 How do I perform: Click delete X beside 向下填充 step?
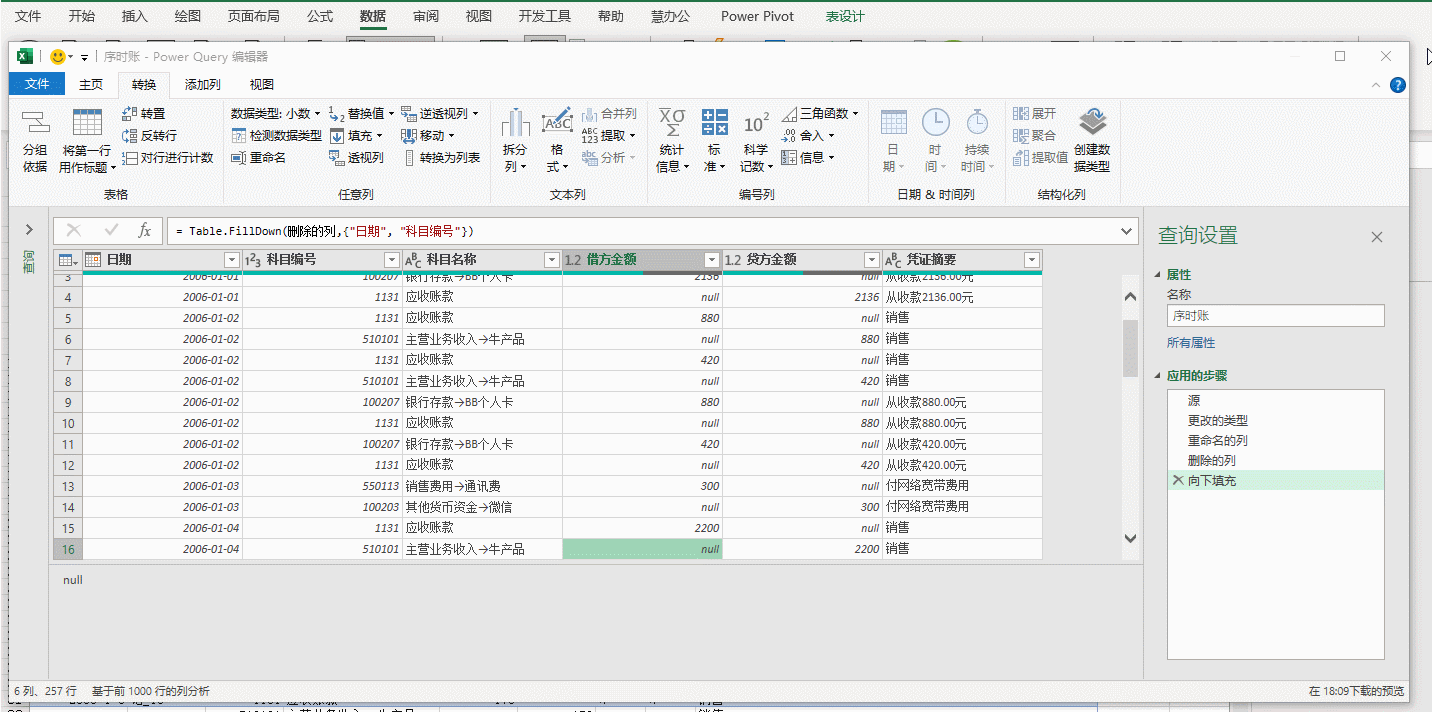(1177, 481)
